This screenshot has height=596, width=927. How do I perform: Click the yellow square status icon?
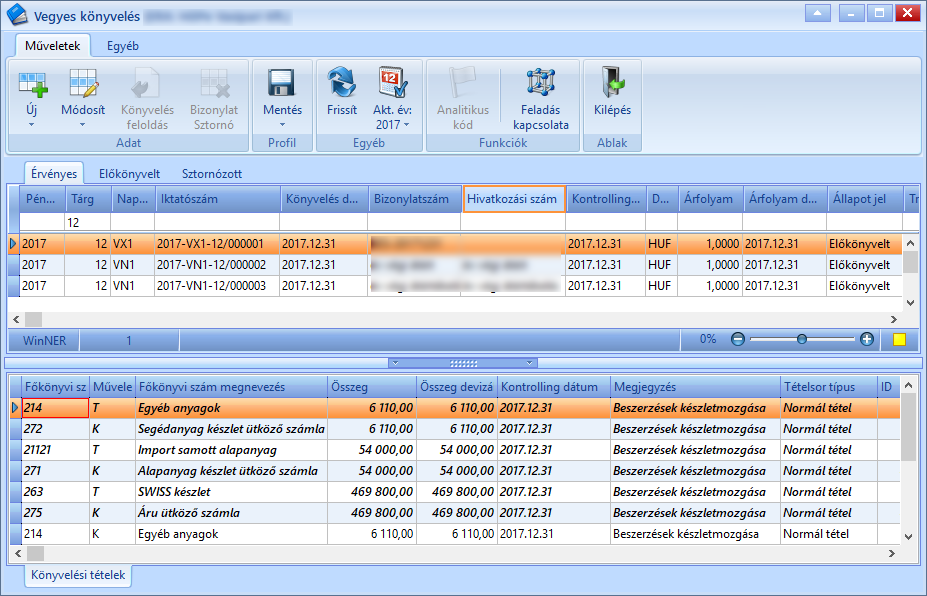(x=899, y=339)
